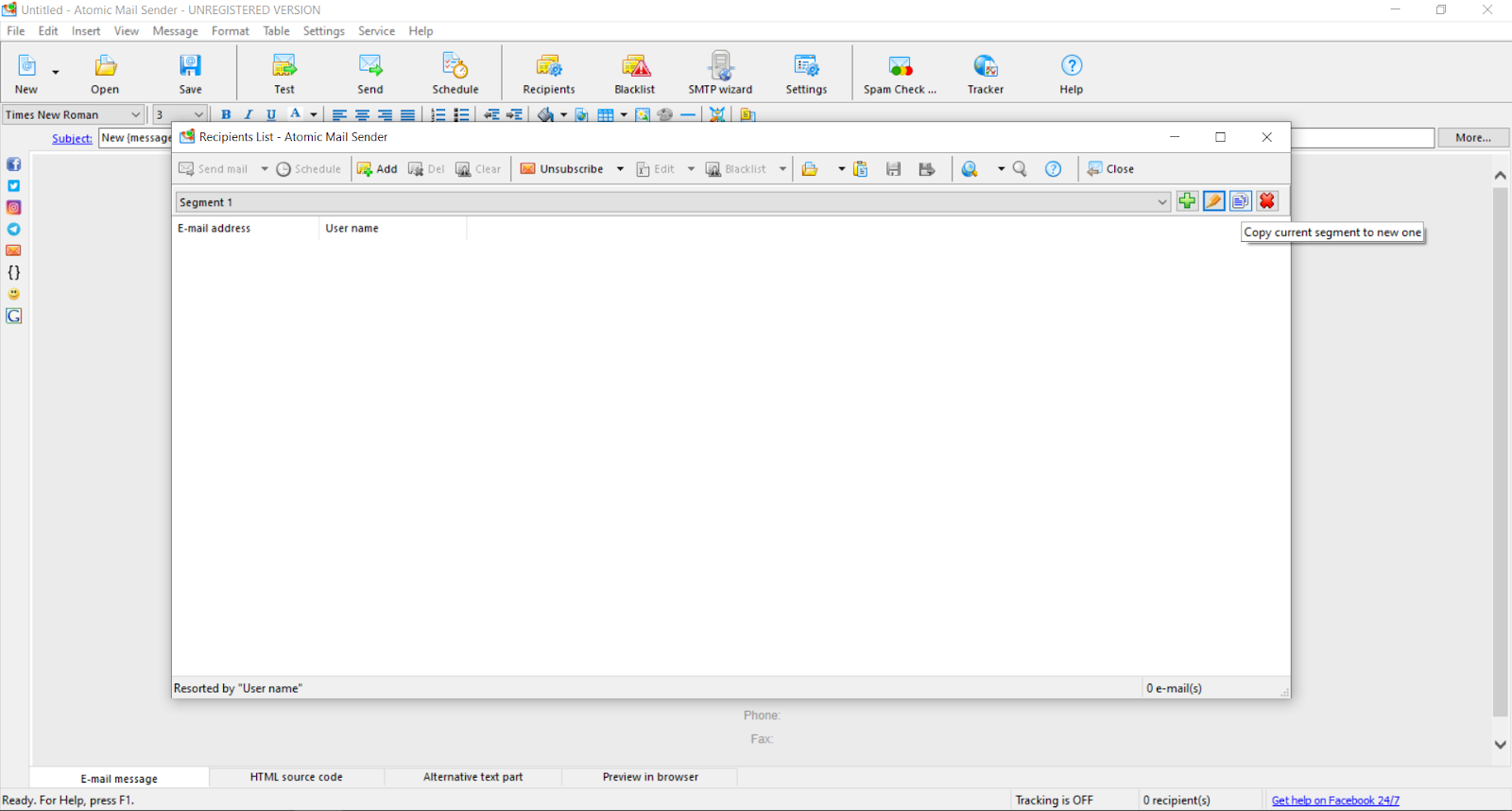
Task: Open the Insert menu
Action: click(x=86, y=31)
